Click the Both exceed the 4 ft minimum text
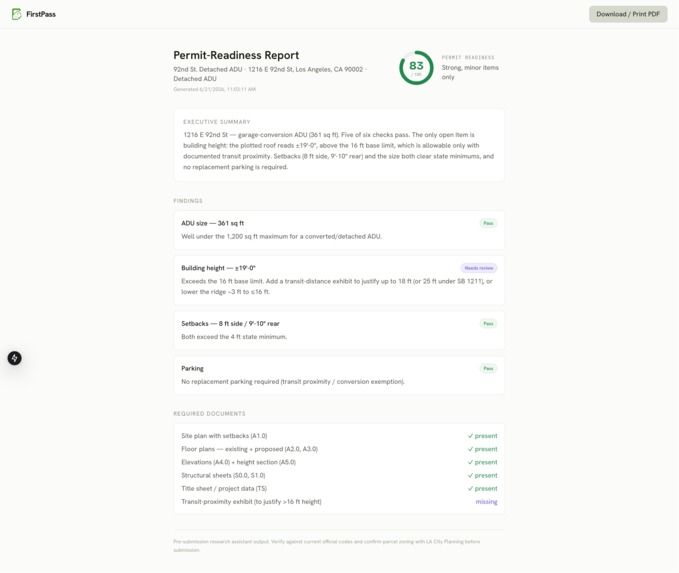Viewport: 679px width, 573px height. tap(234, 337)
